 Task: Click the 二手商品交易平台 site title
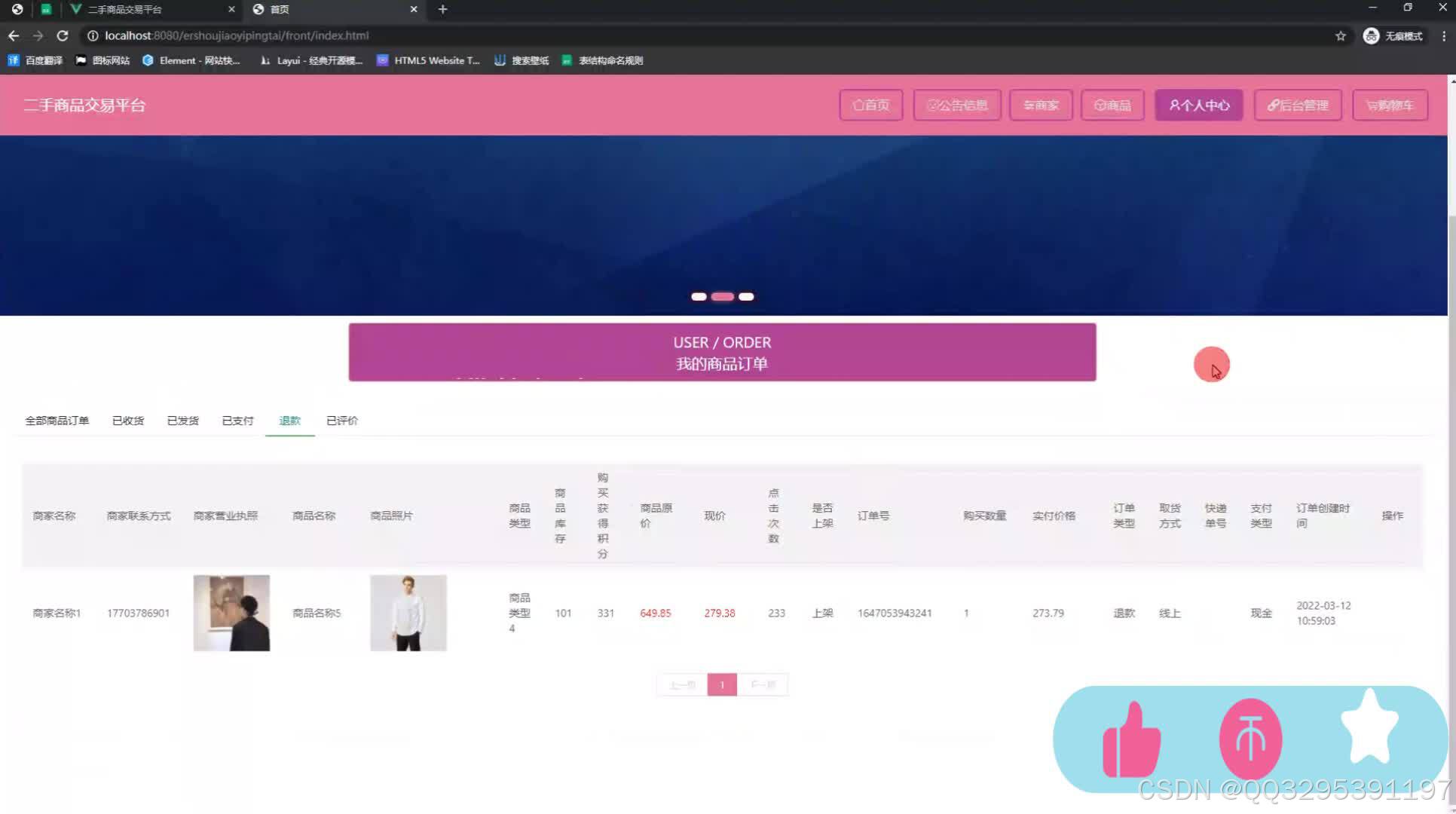coord(84,106)
